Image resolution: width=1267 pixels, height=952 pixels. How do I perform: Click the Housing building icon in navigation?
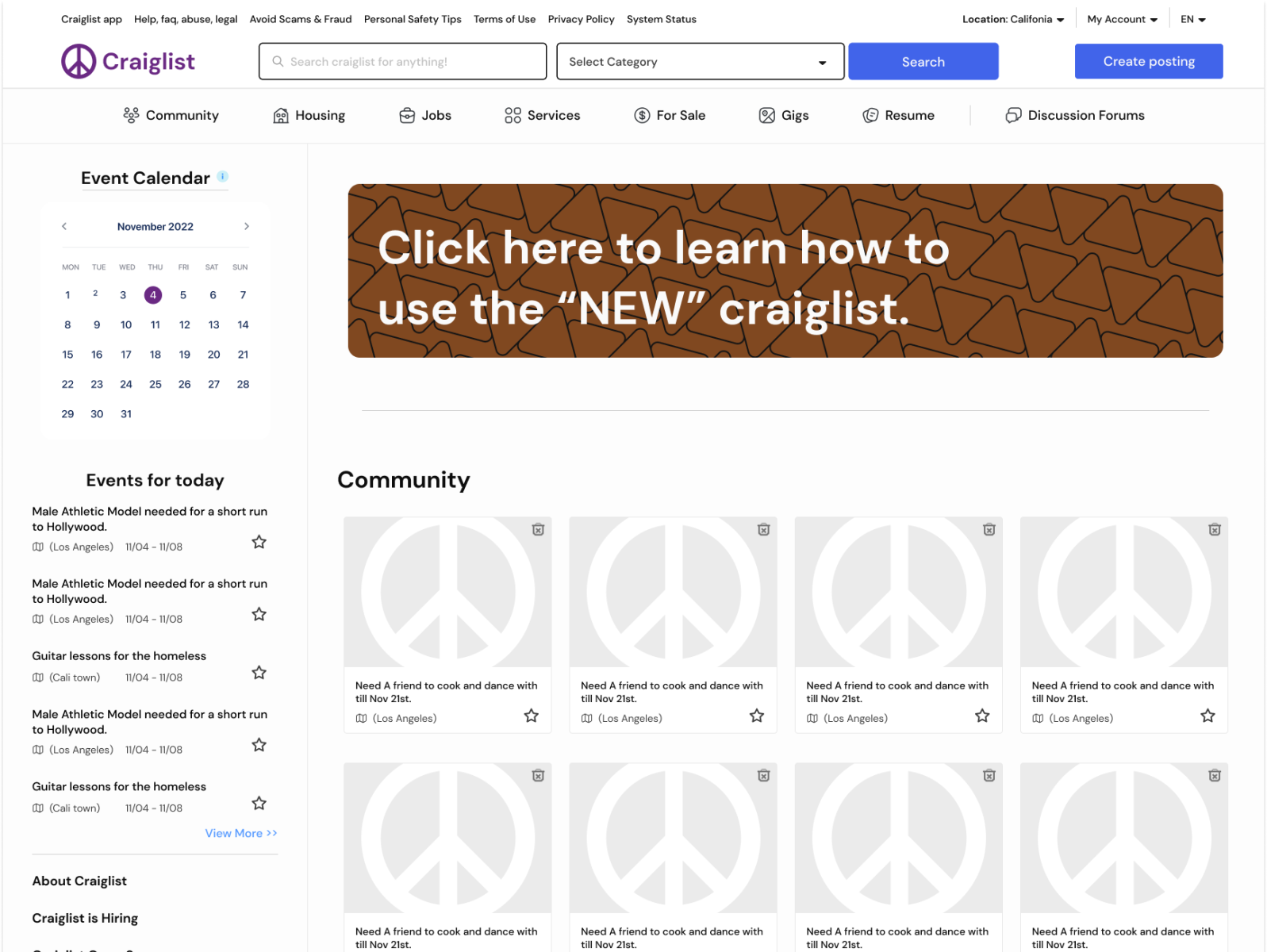coord(281,115)
